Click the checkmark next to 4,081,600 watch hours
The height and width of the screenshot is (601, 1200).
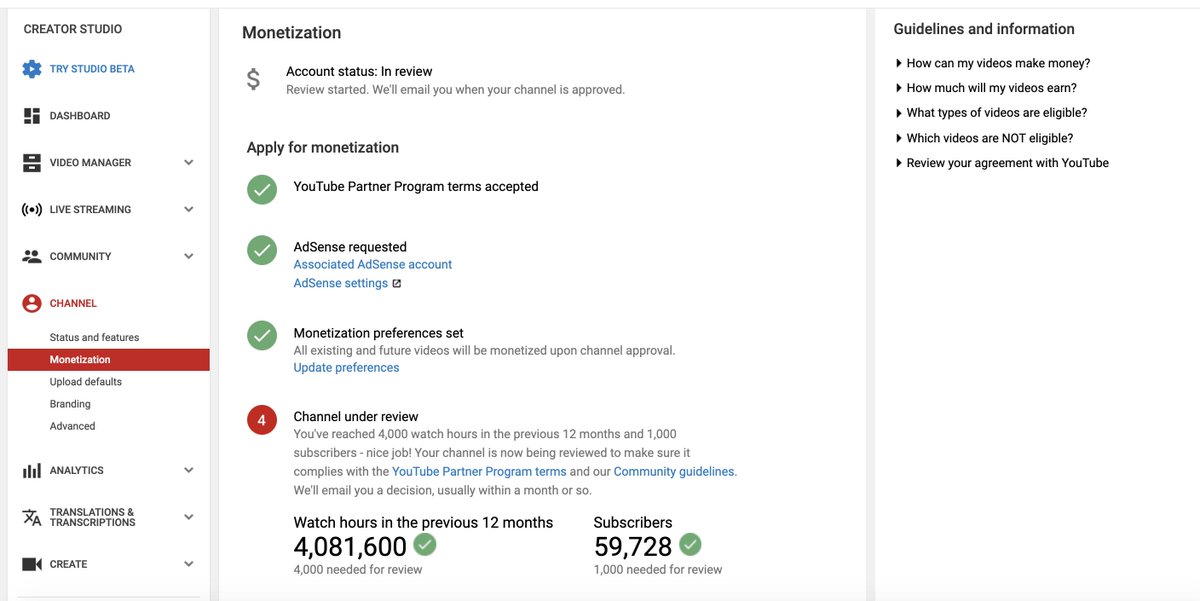pyautogui.click(x=425, y=545)
